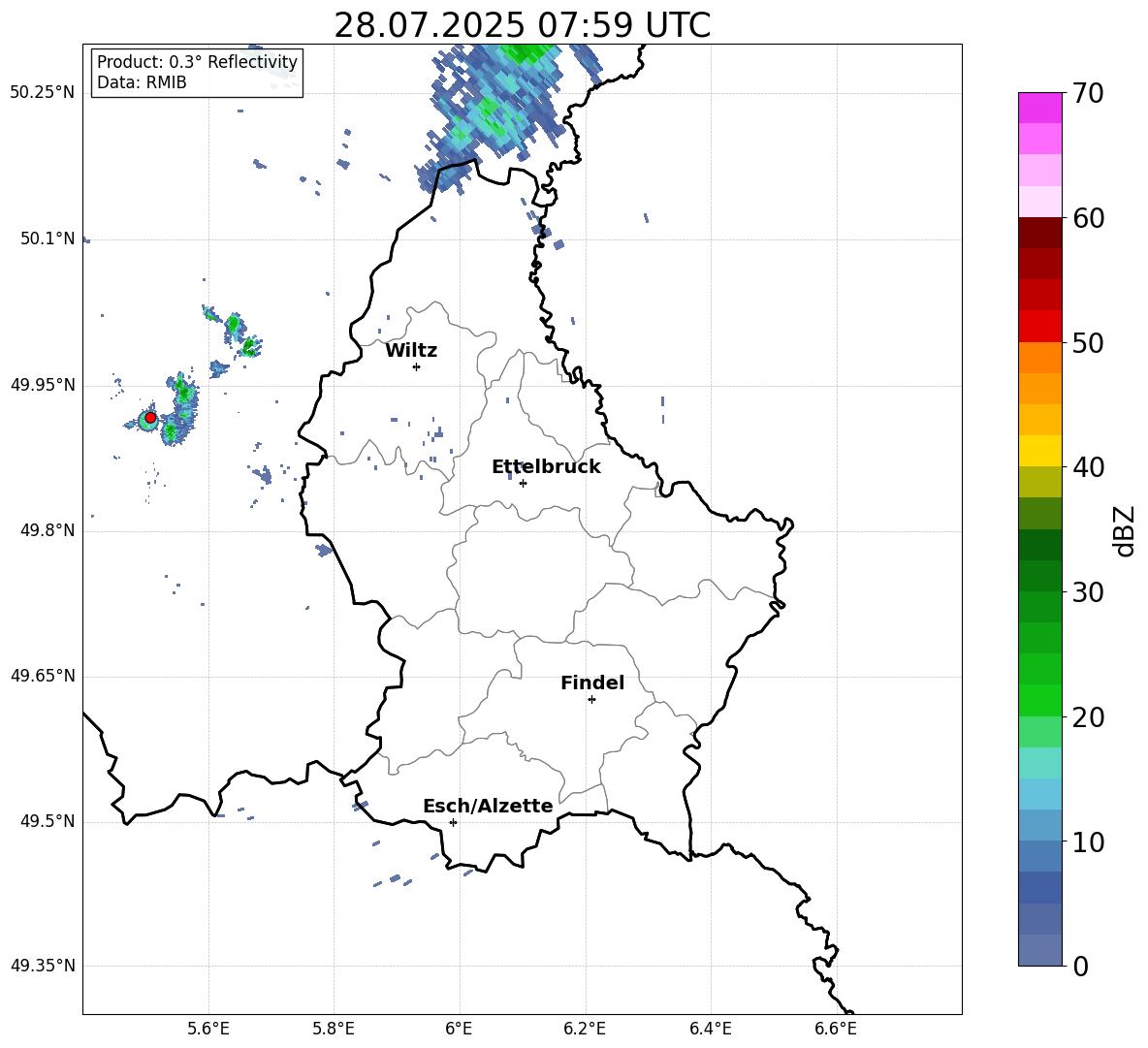Click the 40 tick label on colorbar
Screen dimensions: 1148x1048
click(x=1088, y=467)
